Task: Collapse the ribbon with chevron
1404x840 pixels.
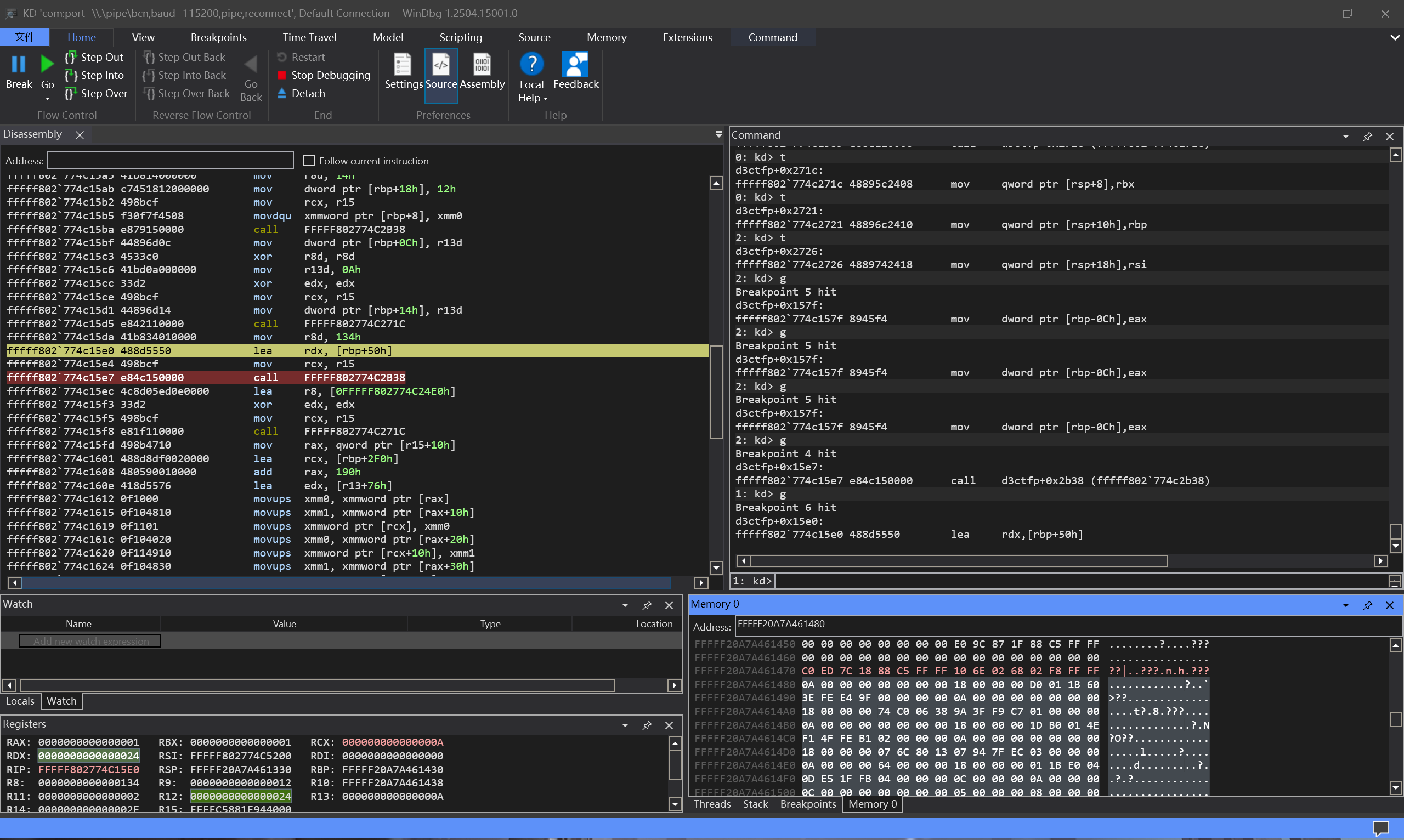Action: pyautogui.click(x=1394, y=37)
